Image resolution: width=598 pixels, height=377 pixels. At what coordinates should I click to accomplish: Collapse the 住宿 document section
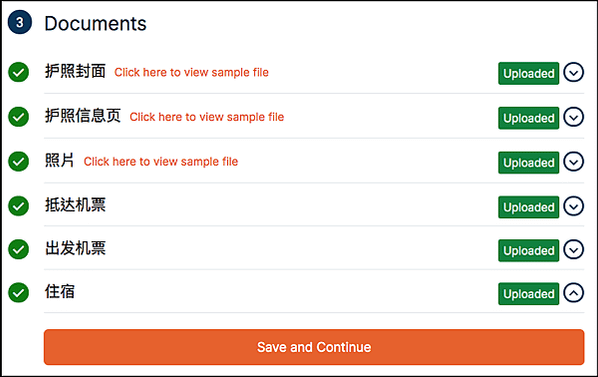[x=573, y=293]
